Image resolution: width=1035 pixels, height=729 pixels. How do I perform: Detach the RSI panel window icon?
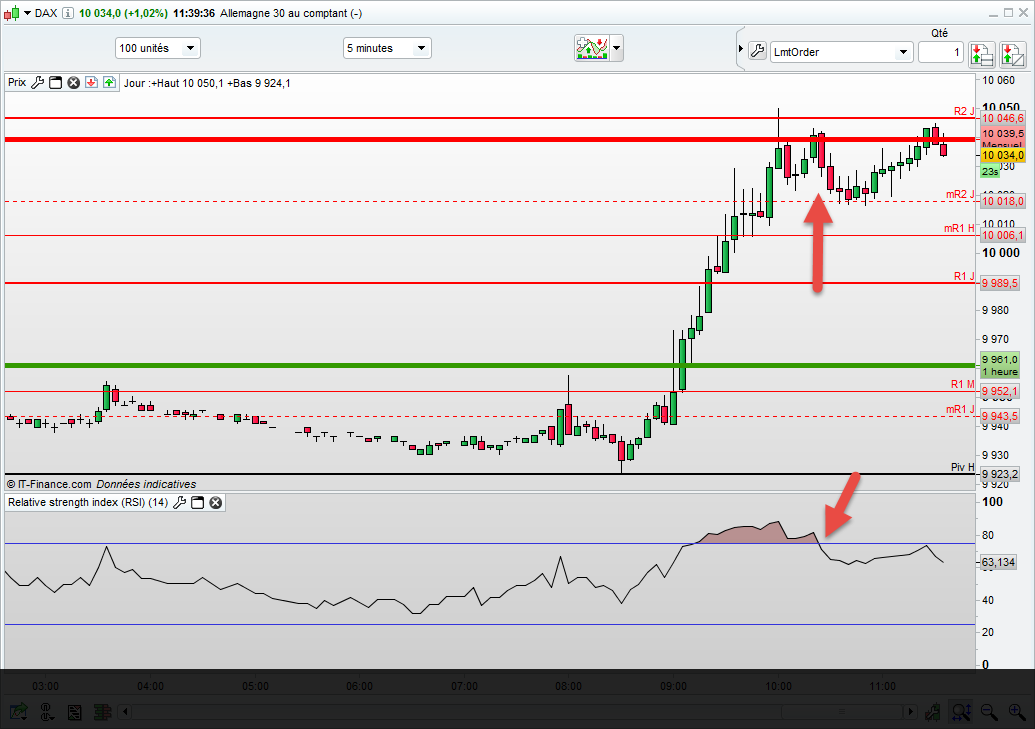[x=197, y=503]
